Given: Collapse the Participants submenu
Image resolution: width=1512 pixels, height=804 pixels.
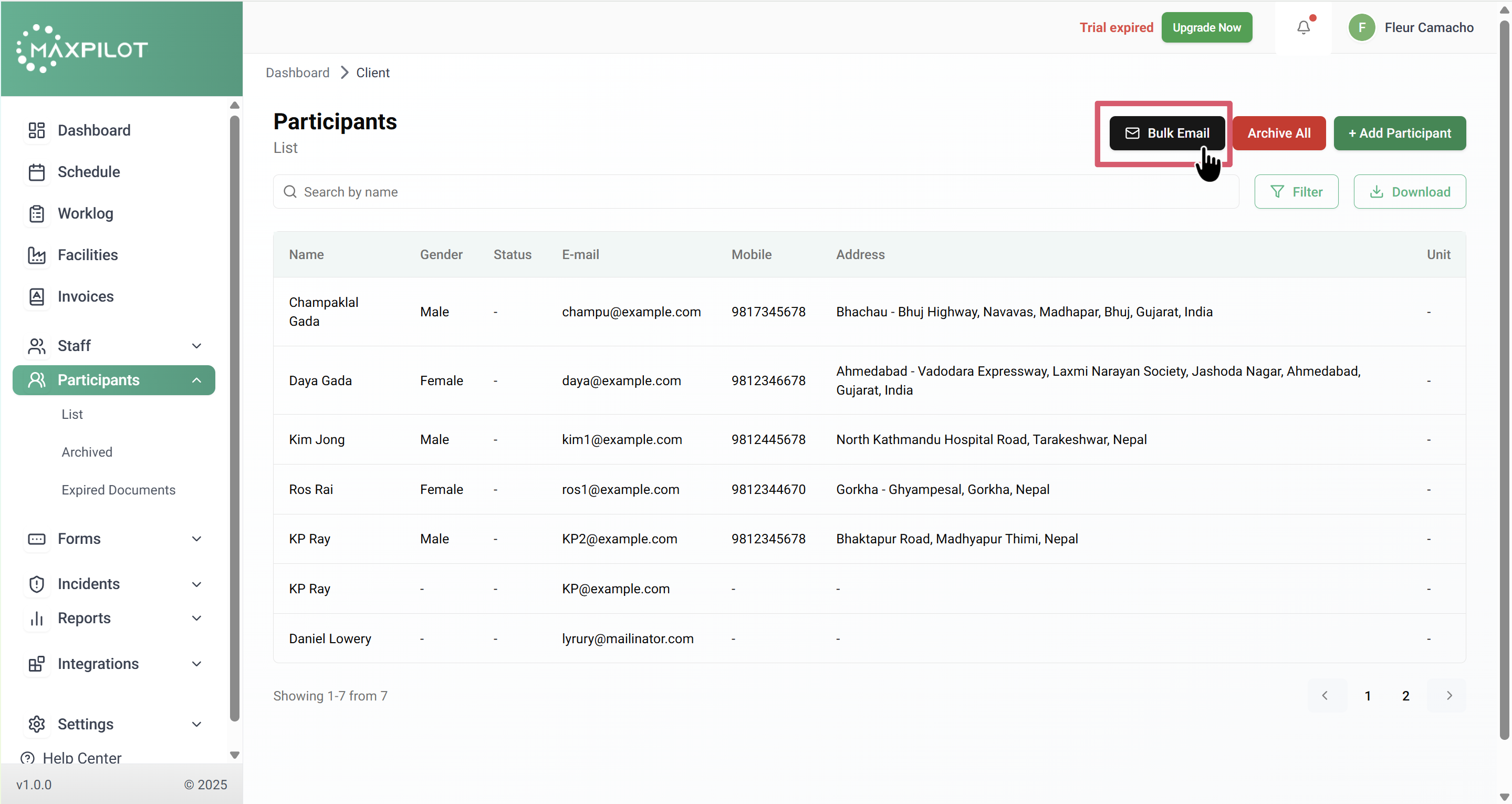Looking at the screenshot, I should pos(196,380).
